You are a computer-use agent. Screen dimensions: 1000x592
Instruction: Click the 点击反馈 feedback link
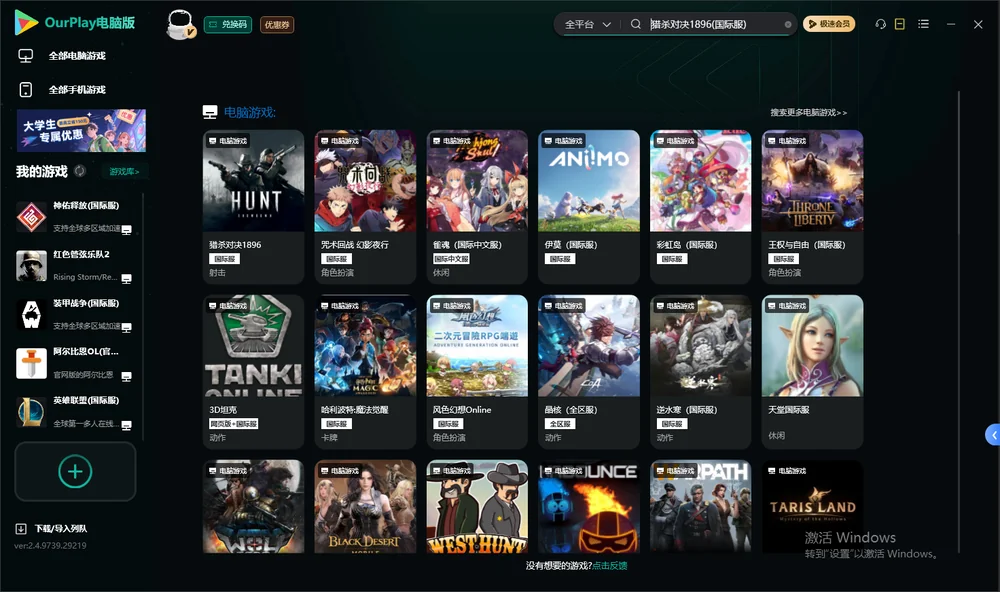click(x=610, y=566)
